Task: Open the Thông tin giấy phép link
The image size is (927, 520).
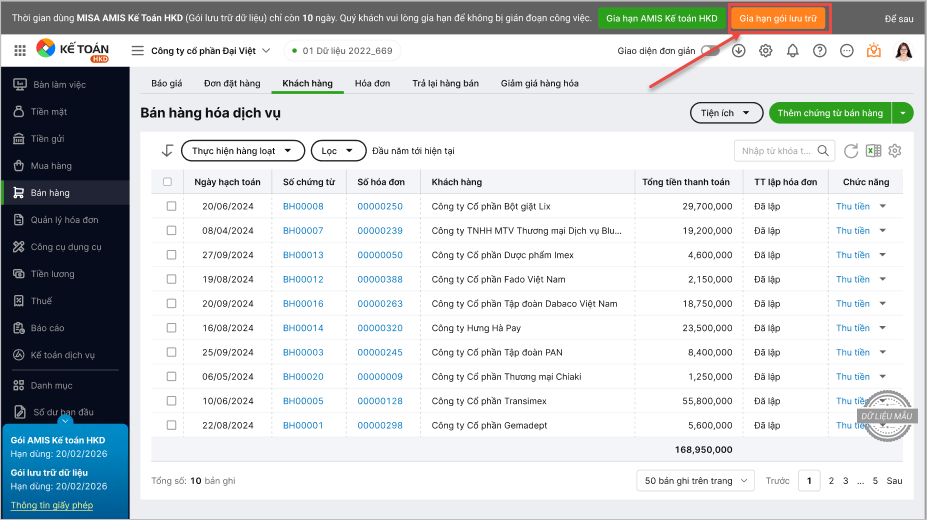Action: click(x=52, y=505)
